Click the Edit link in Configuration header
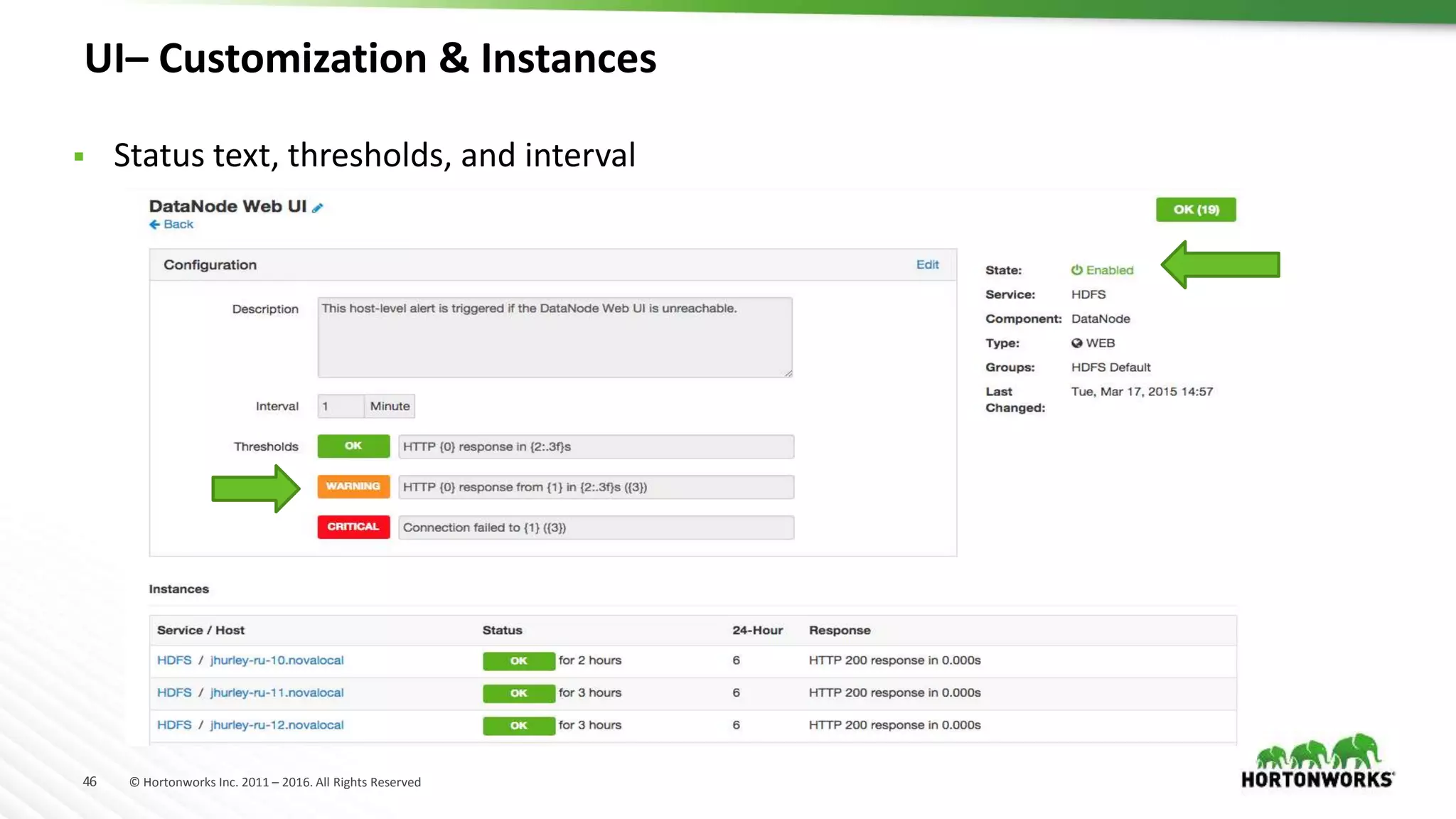This screenshot has width=1456, height=819. coord(927,264)
